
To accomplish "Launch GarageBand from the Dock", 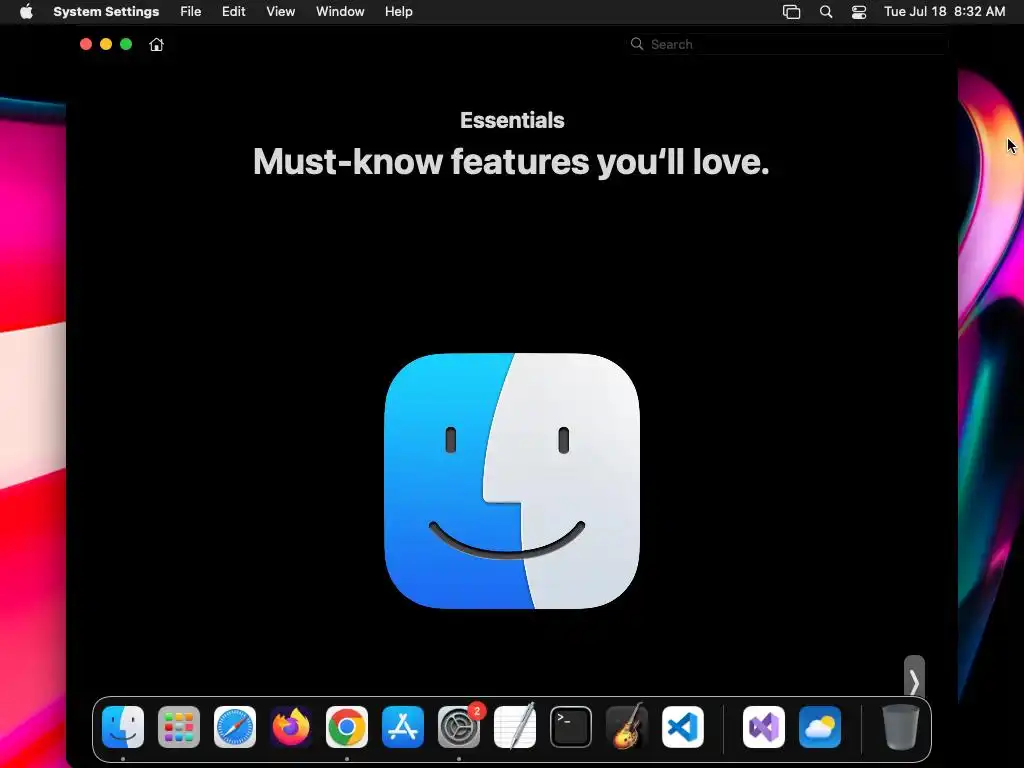I will 627,727.
